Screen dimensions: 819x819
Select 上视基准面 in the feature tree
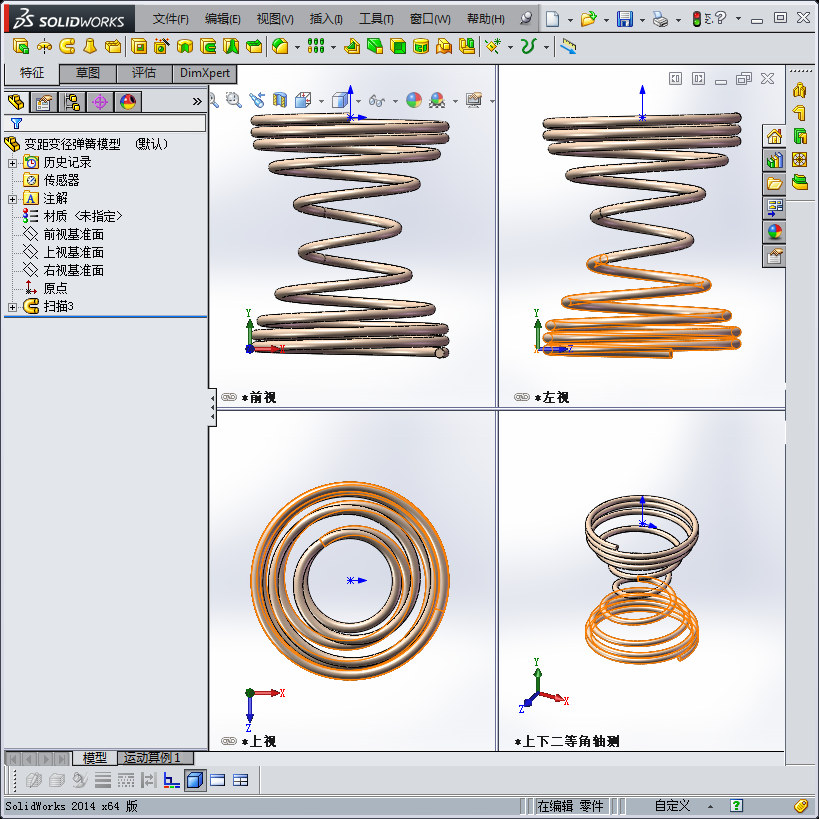[74, 253]
